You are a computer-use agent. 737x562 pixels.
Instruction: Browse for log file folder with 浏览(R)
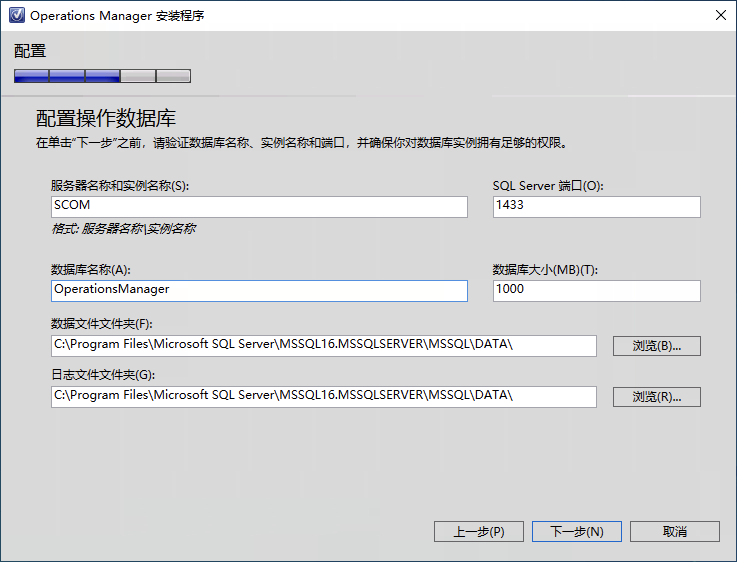point(657,397)
